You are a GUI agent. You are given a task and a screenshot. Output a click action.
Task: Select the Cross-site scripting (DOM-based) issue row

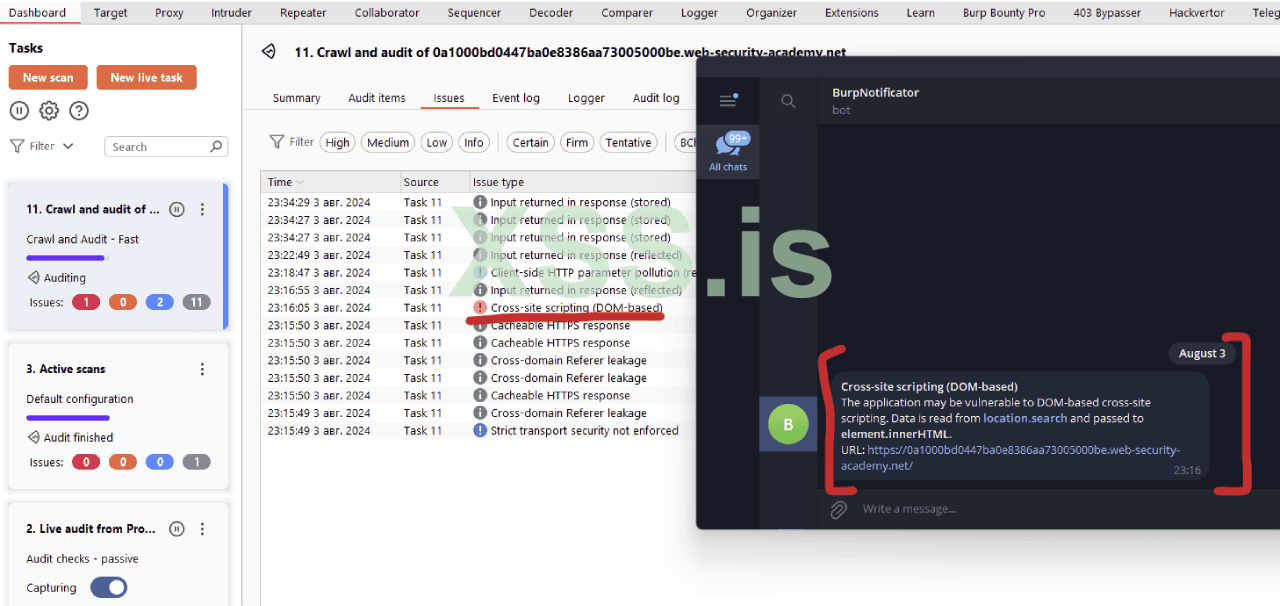[479, 308]
